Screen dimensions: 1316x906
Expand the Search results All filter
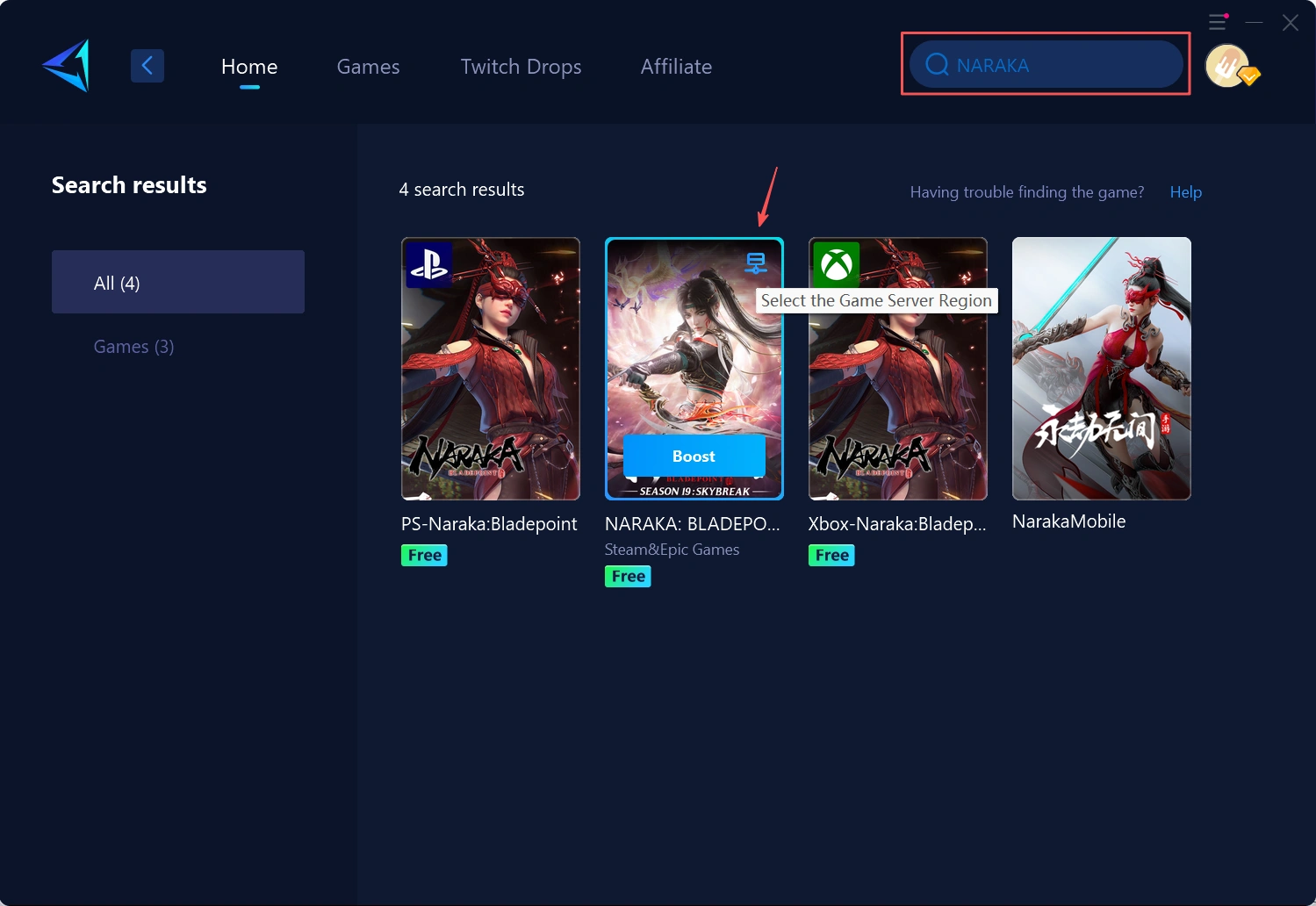pos(178,282)
